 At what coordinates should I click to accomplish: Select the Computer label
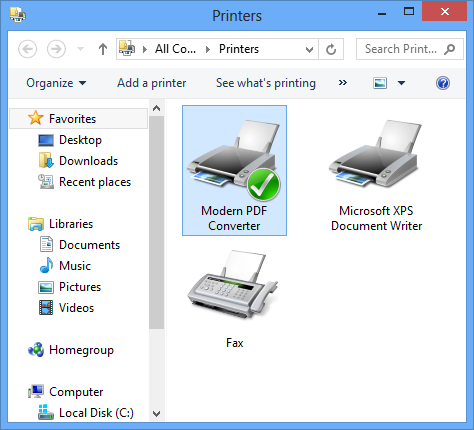[76, 392]
